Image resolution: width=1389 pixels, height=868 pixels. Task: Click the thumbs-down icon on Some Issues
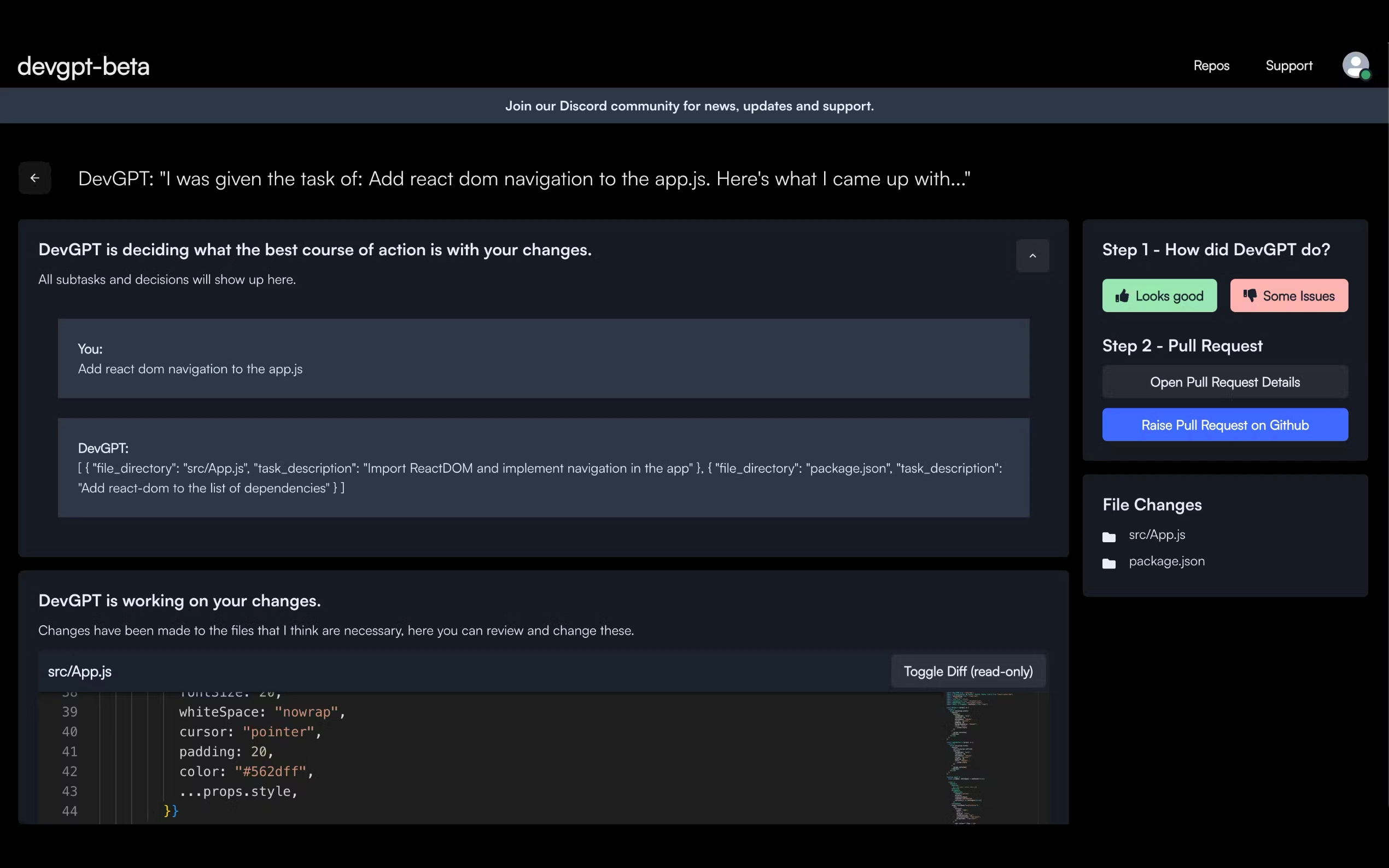pyautogui.click(x=1250, y=296)
